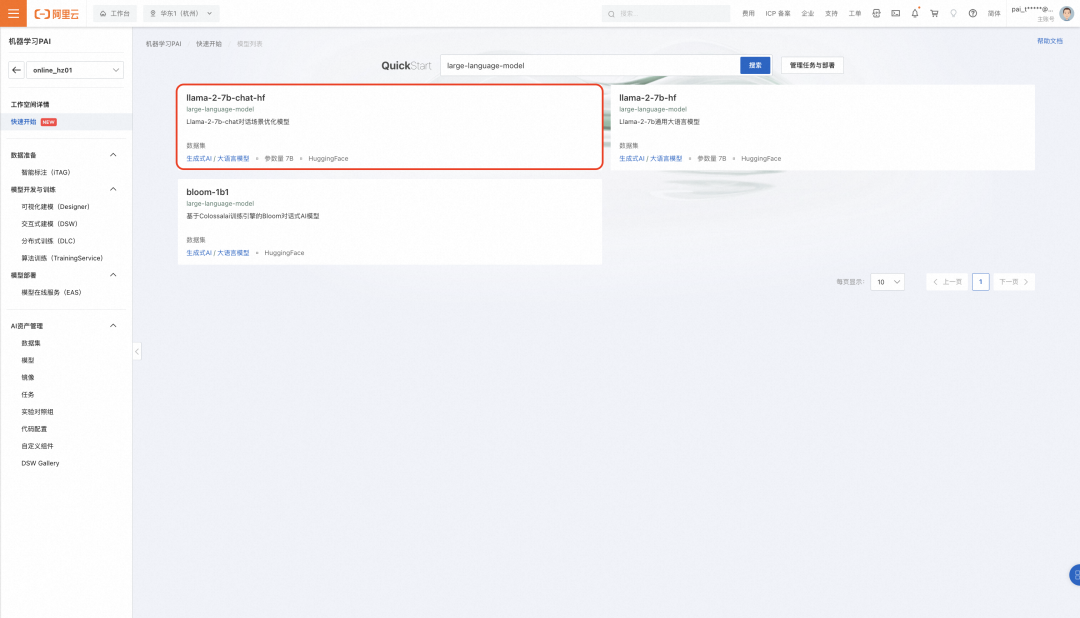Collapse the 模型部署 section

point(113,275)
